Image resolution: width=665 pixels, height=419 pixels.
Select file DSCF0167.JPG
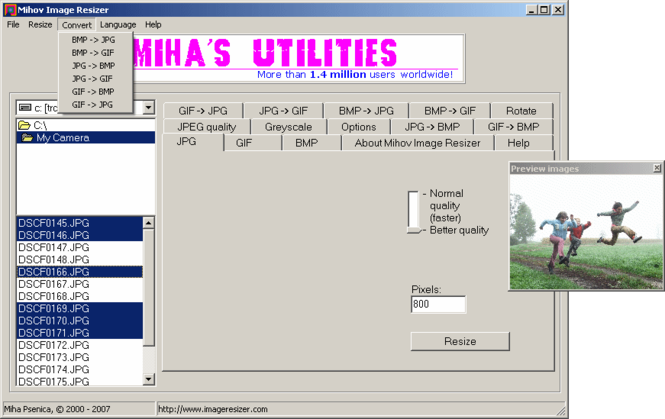tap(80, 284)
